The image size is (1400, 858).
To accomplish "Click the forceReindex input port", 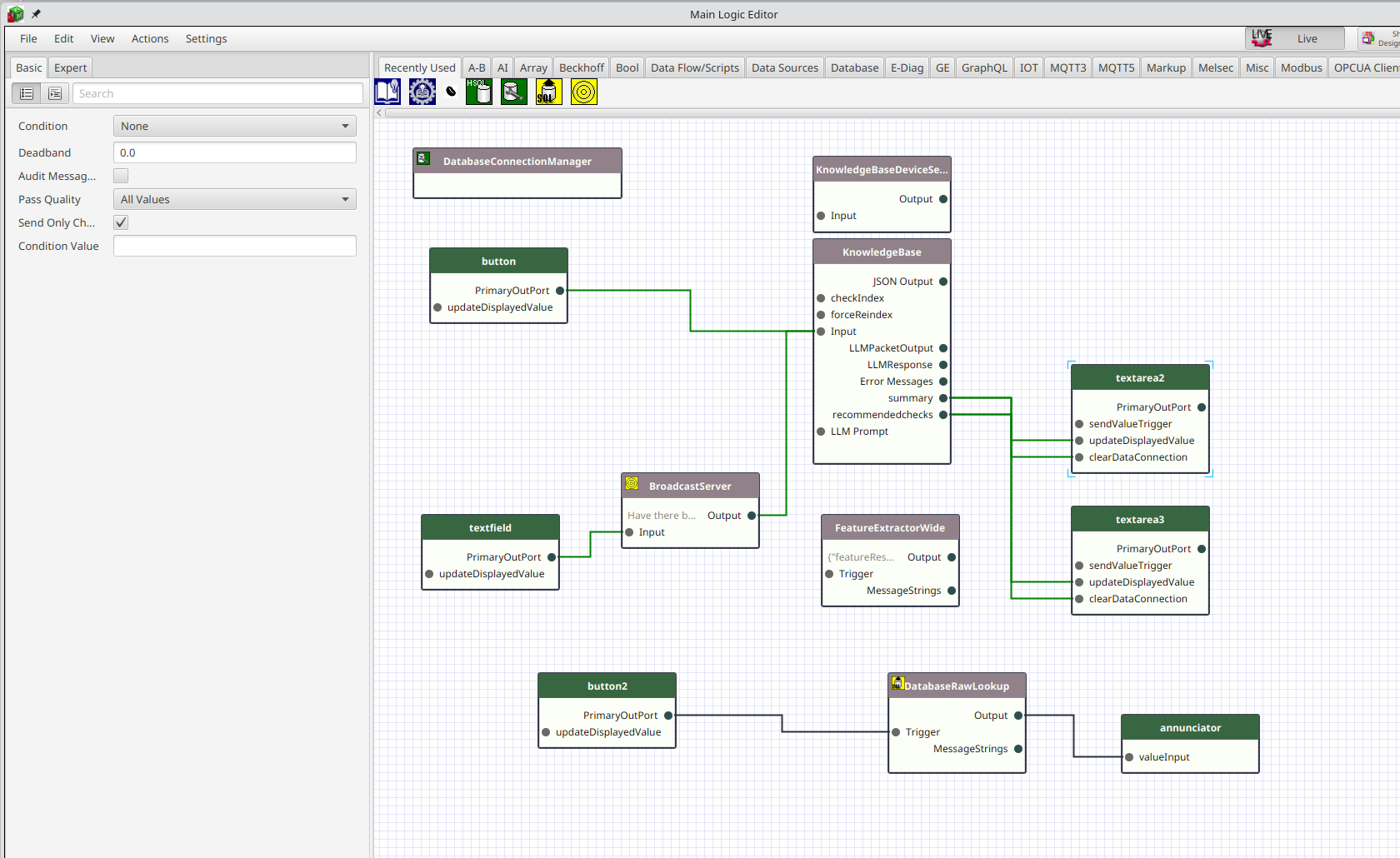I will pyautogui.click(x=821, y=315).
